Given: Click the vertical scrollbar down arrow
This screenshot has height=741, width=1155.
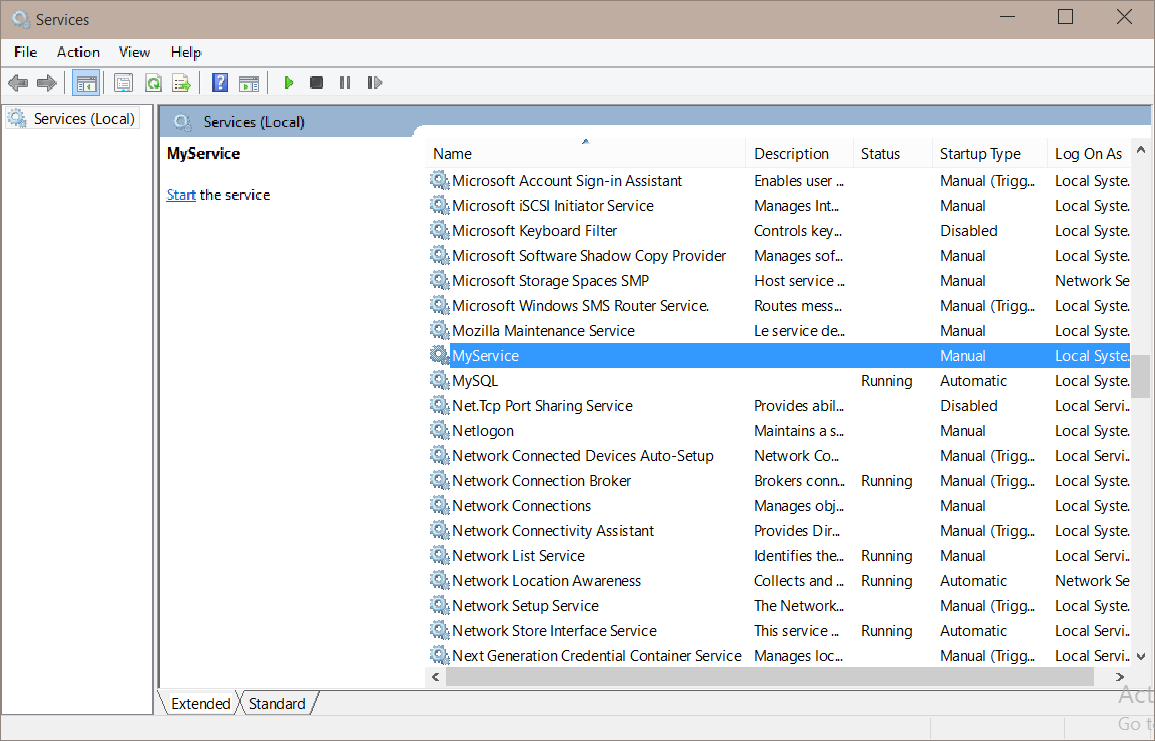Looking at the screenshot, I should (1141, 656).
